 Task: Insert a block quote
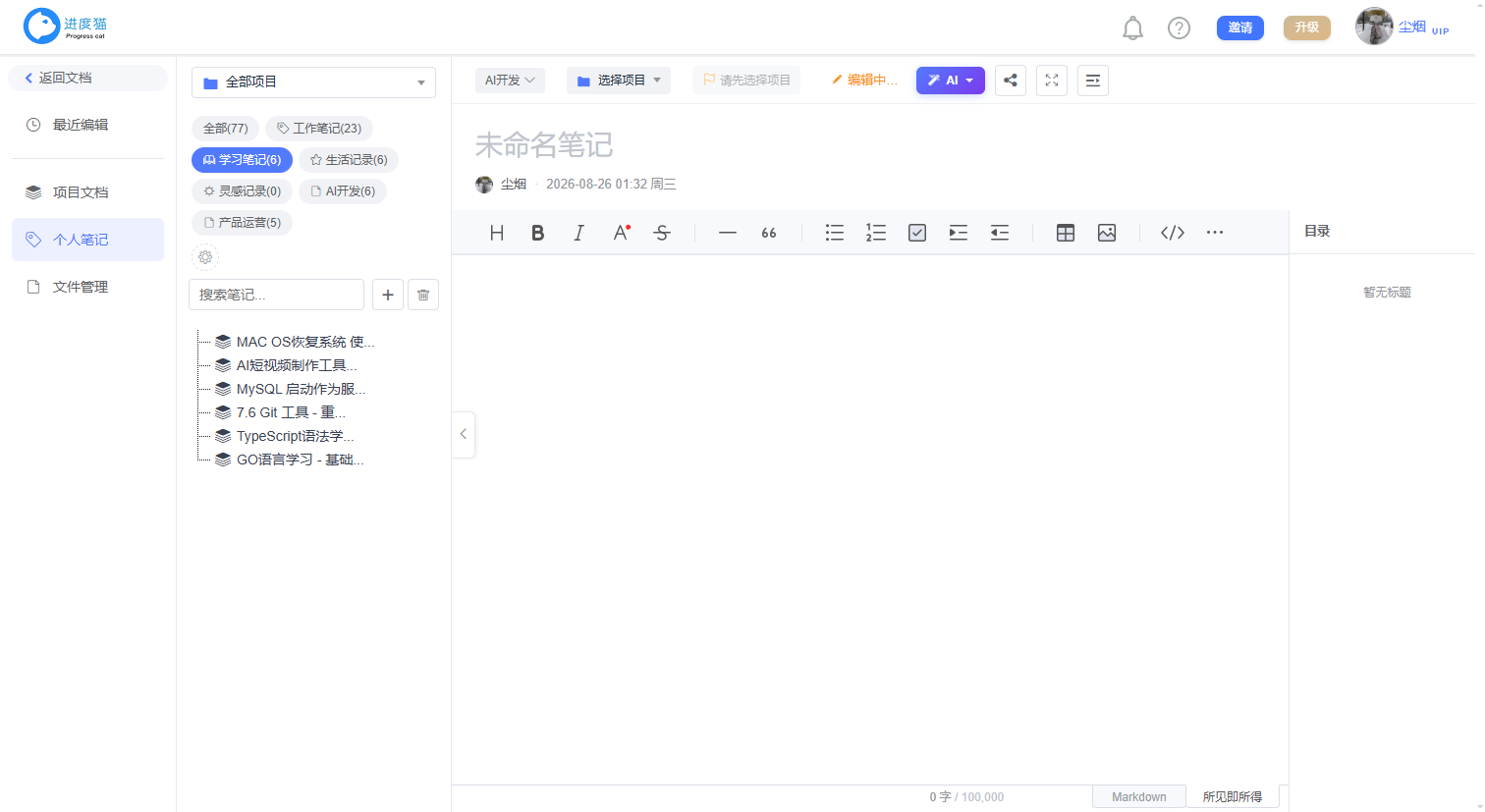point(769,233)
